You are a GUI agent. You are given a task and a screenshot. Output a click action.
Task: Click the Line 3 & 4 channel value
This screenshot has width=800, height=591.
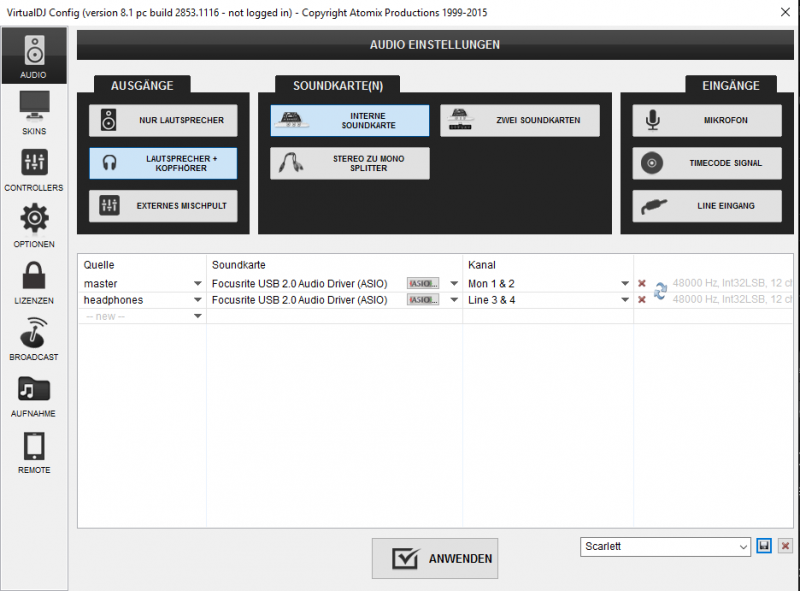(491, 300)
